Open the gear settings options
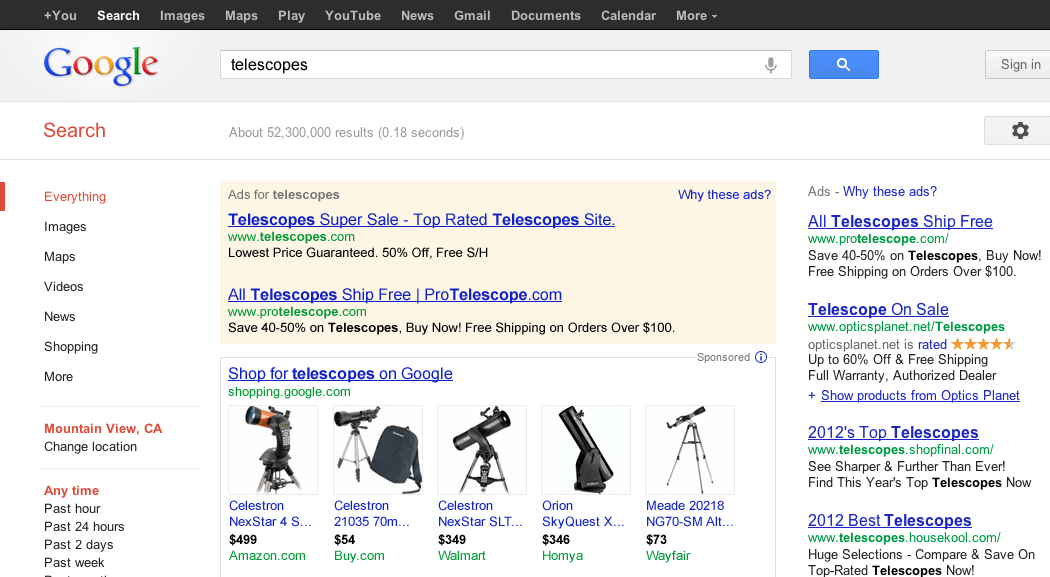This screenshot has width=1050, height=577. pyautogui.click(x=1020, y=131)
